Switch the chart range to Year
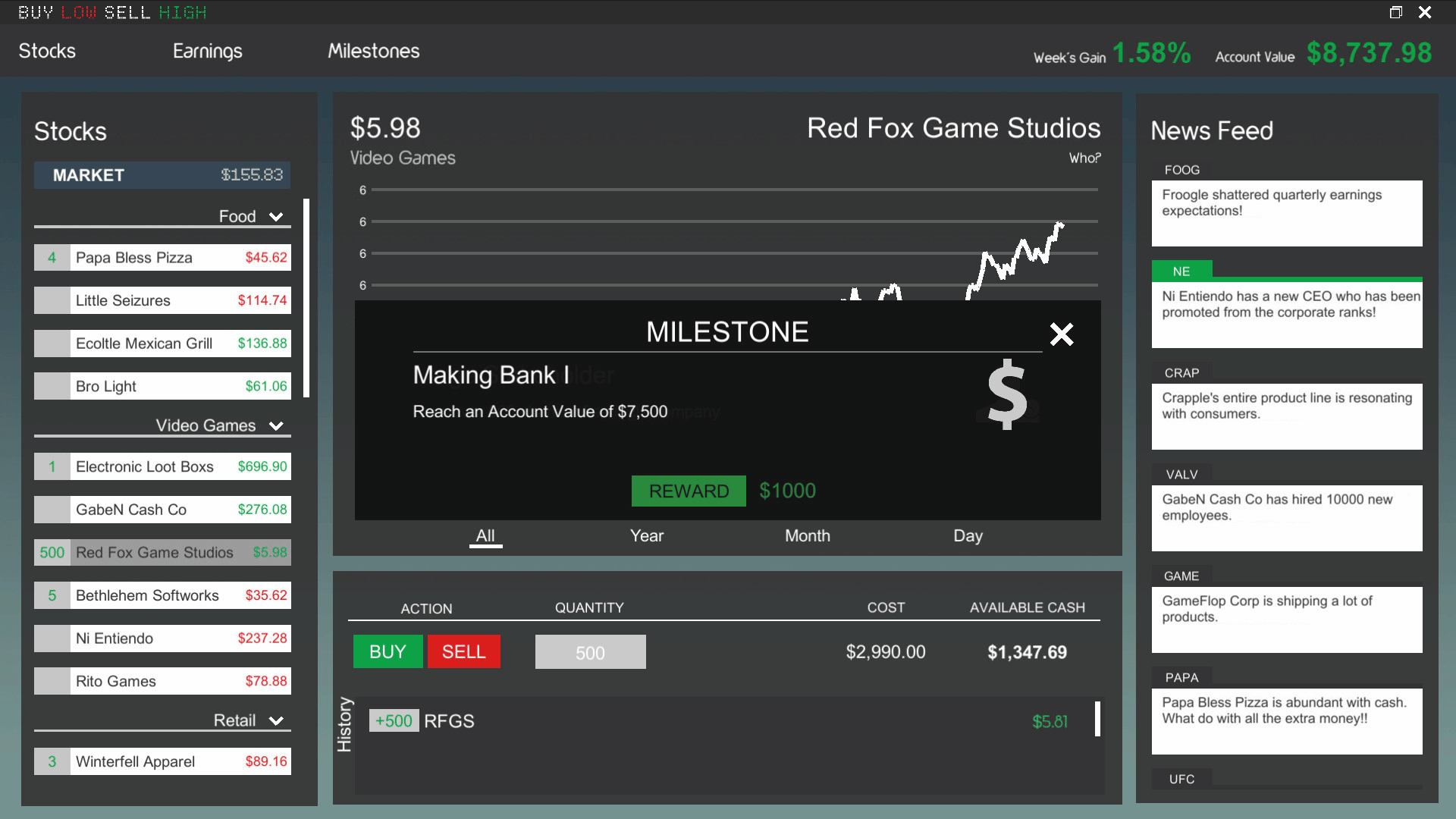This screenshot has width=1456, height=819. [646, 536]
